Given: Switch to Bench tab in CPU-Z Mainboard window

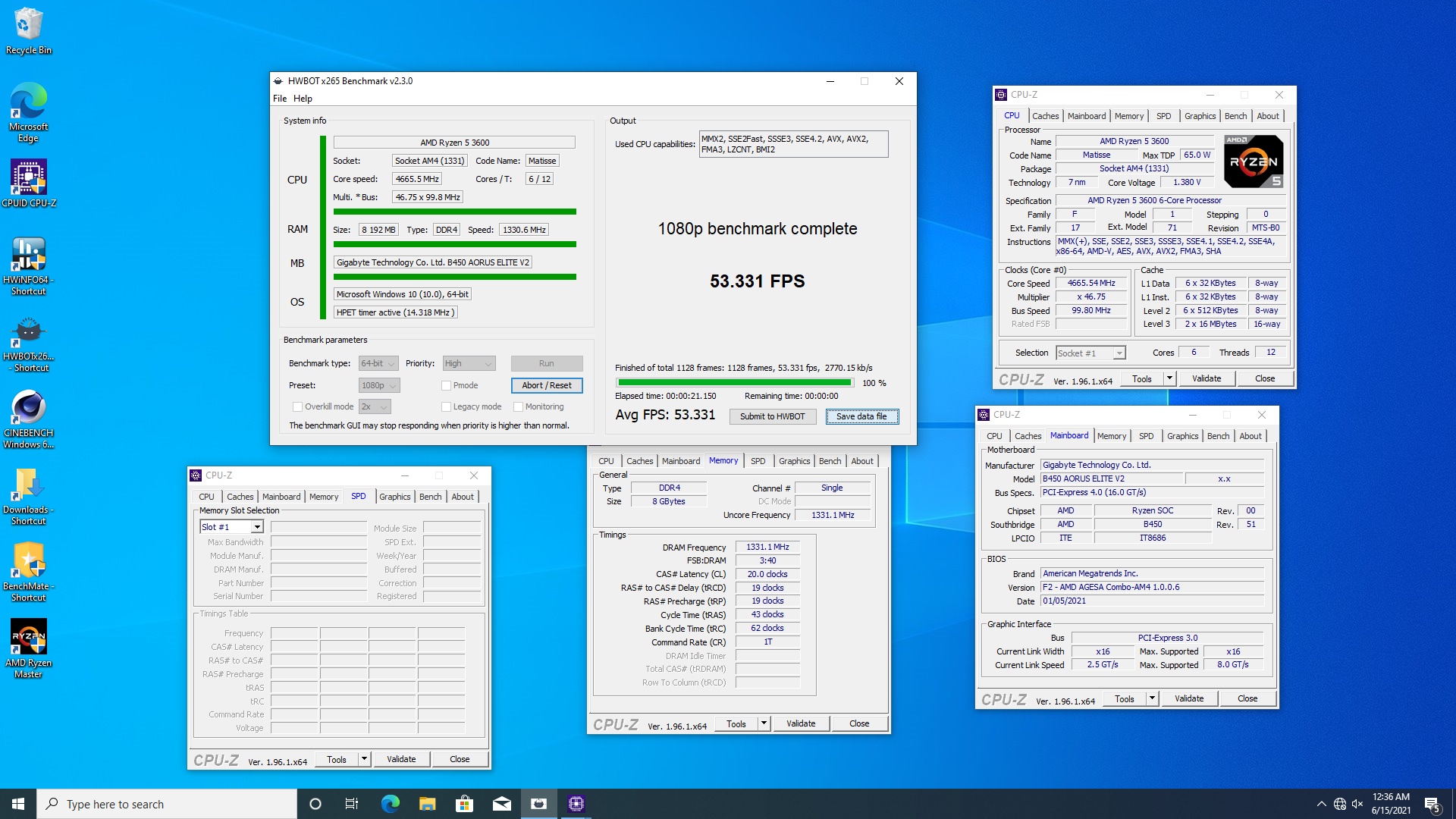Looking at the screenshot, I should point(1218,436).
